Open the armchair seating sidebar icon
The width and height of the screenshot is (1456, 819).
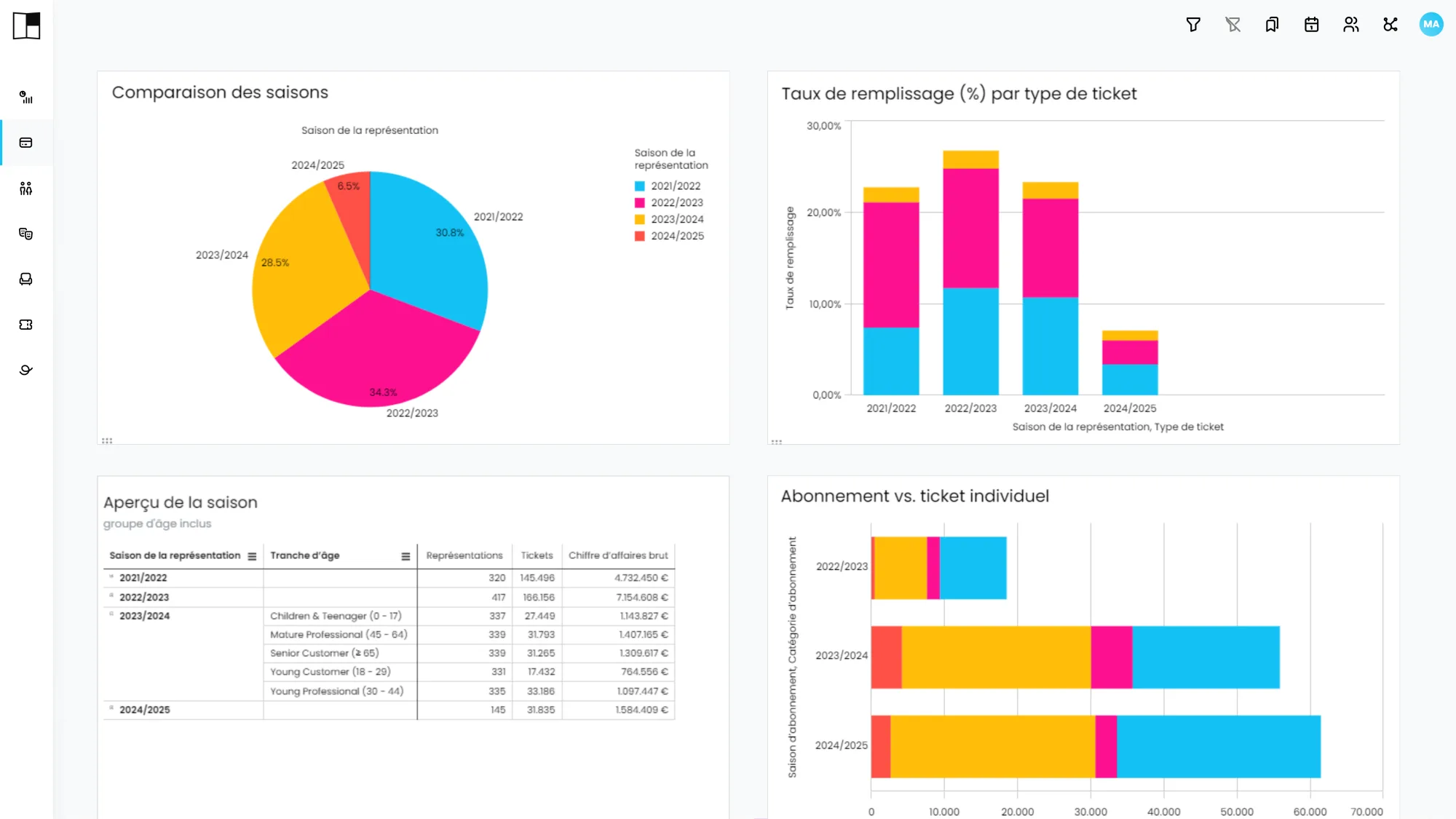click(x=26, y=279)
